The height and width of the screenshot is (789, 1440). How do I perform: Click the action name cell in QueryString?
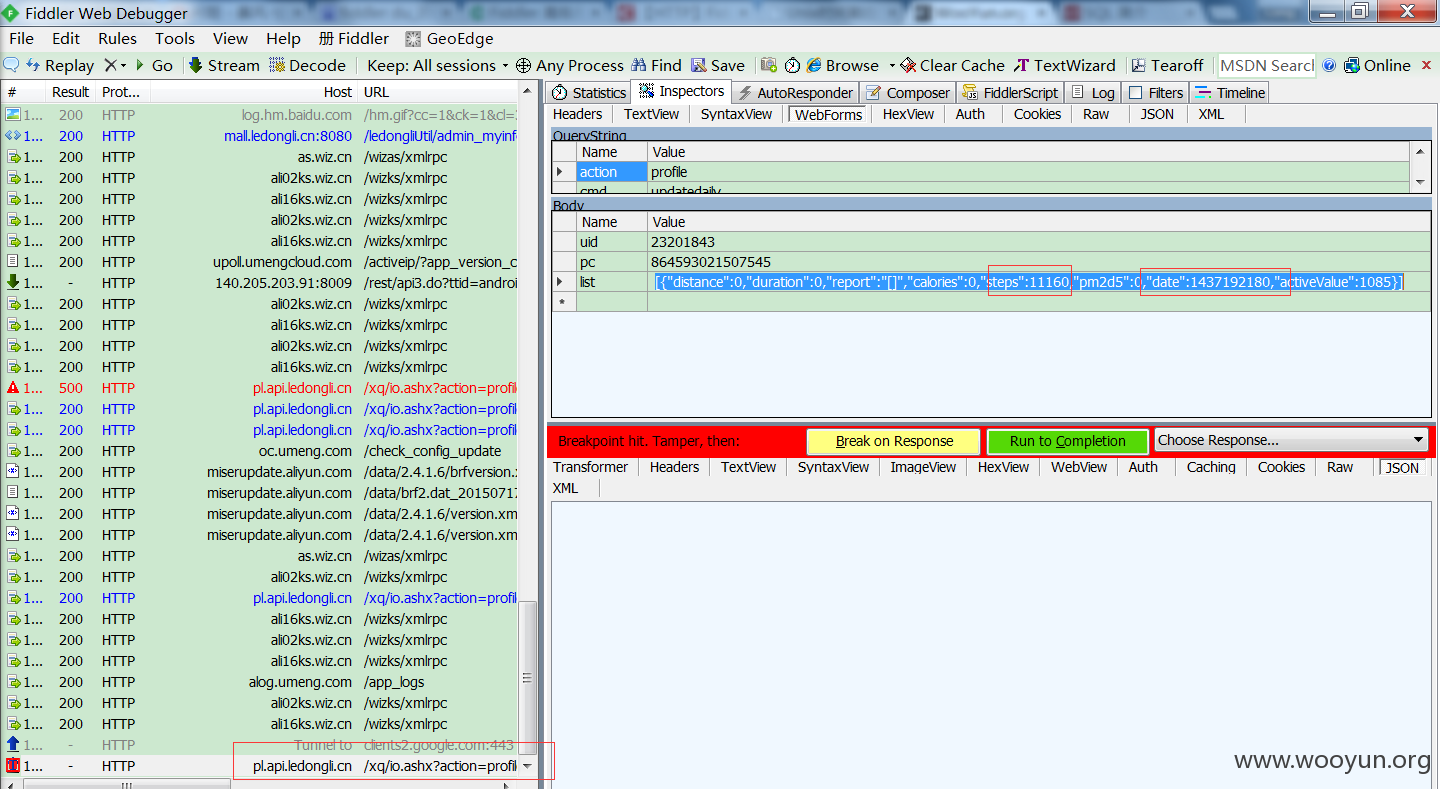pyautogui.click(x=612, y=172)
